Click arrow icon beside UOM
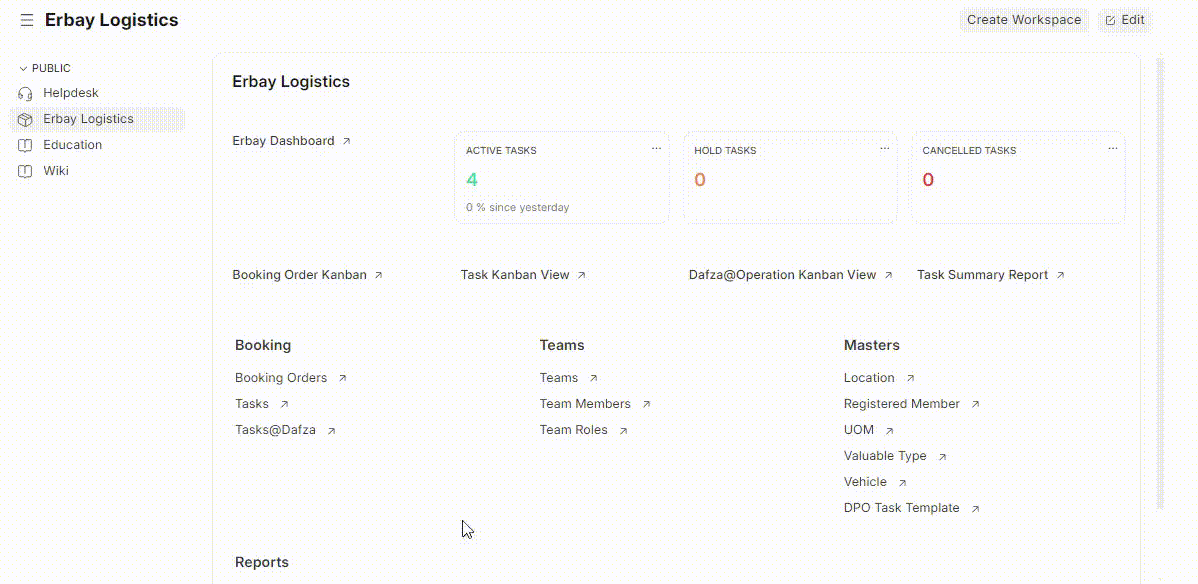 (x=889, y=430)
